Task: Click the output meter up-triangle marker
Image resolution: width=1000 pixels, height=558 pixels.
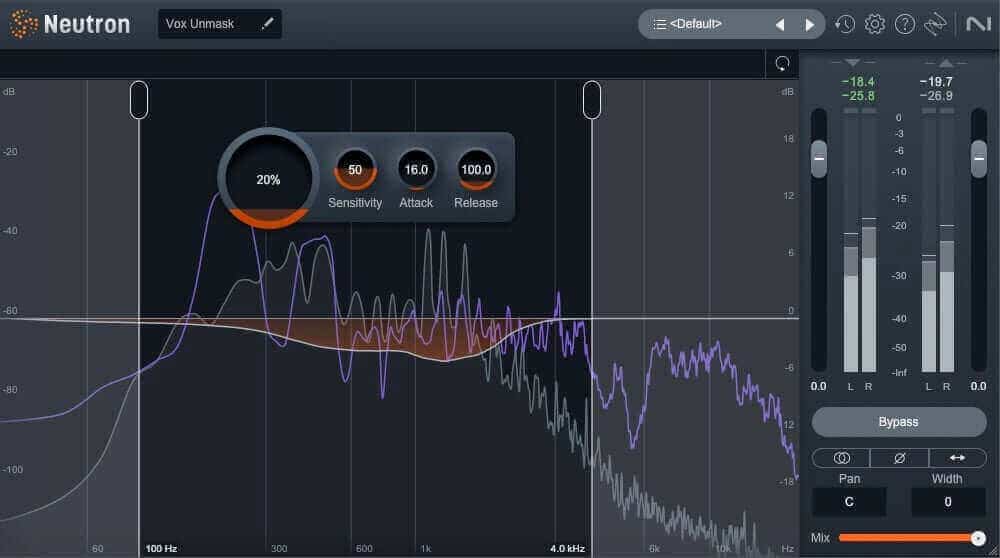Action: coord(946,62)
